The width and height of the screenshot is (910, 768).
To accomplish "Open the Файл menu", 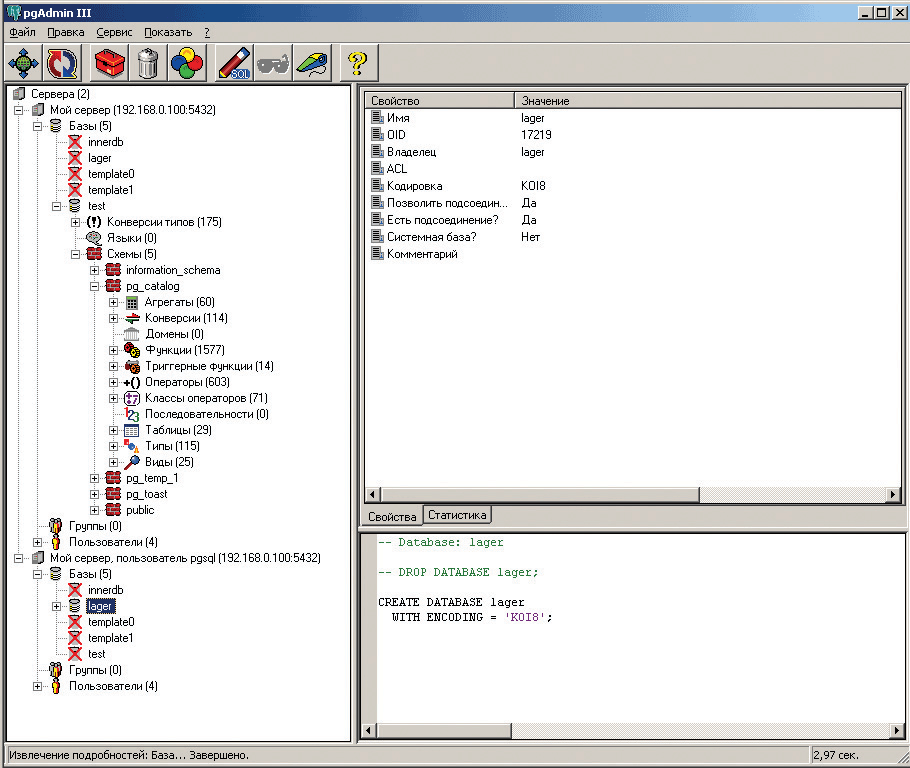I will 22,33.
